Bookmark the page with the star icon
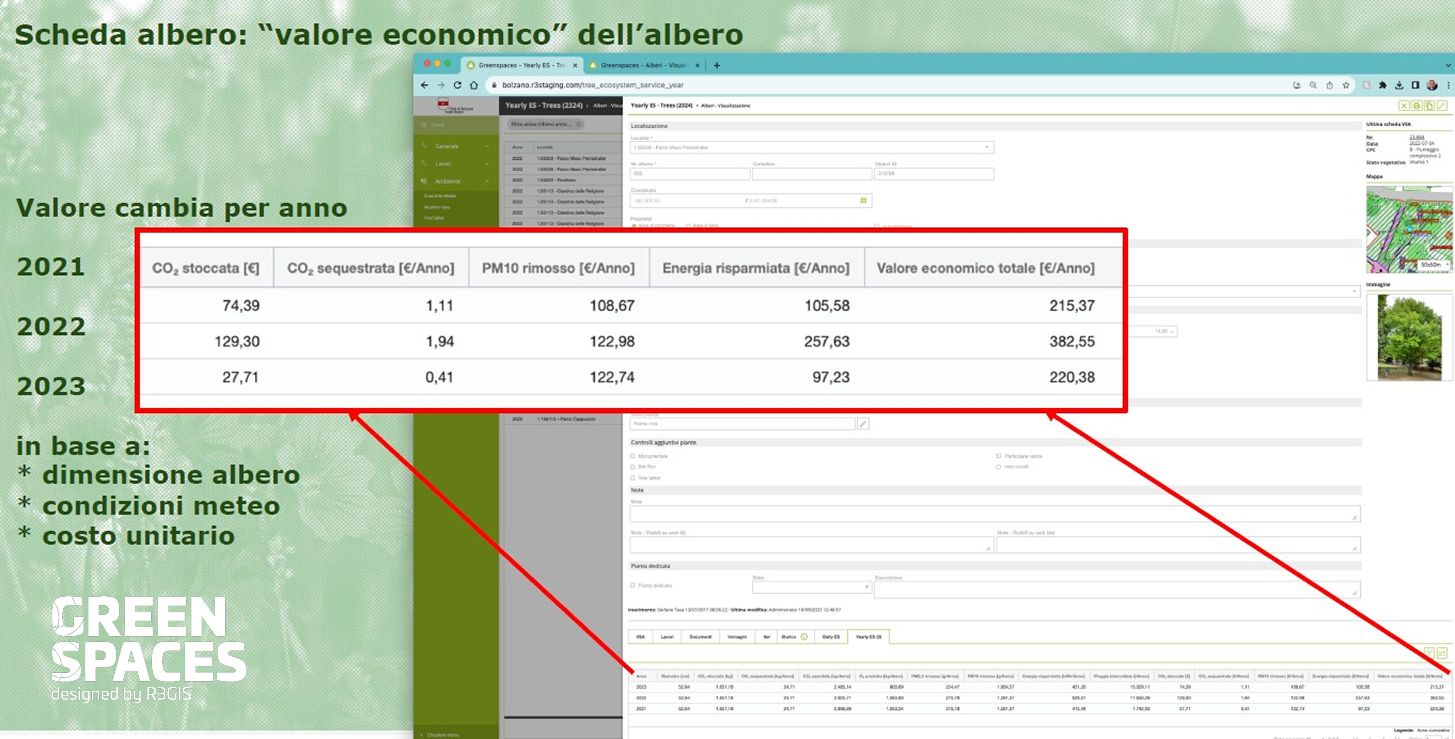Screen dimensions: 1455x739 click(x=1345, y=85)
